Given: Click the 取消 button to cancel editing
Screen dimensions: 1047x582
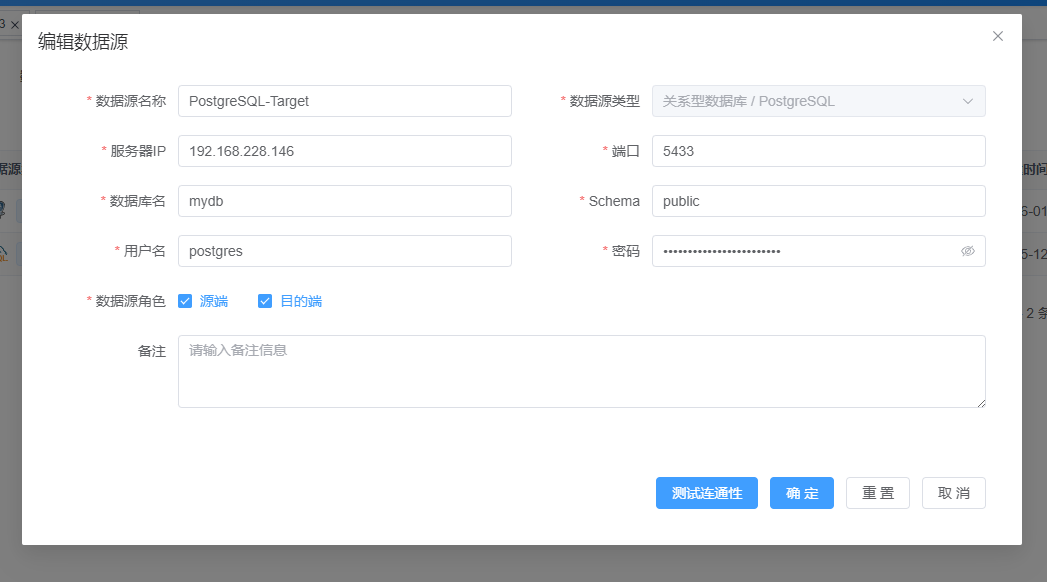Looking at the screenshot, I should [953, 493].
